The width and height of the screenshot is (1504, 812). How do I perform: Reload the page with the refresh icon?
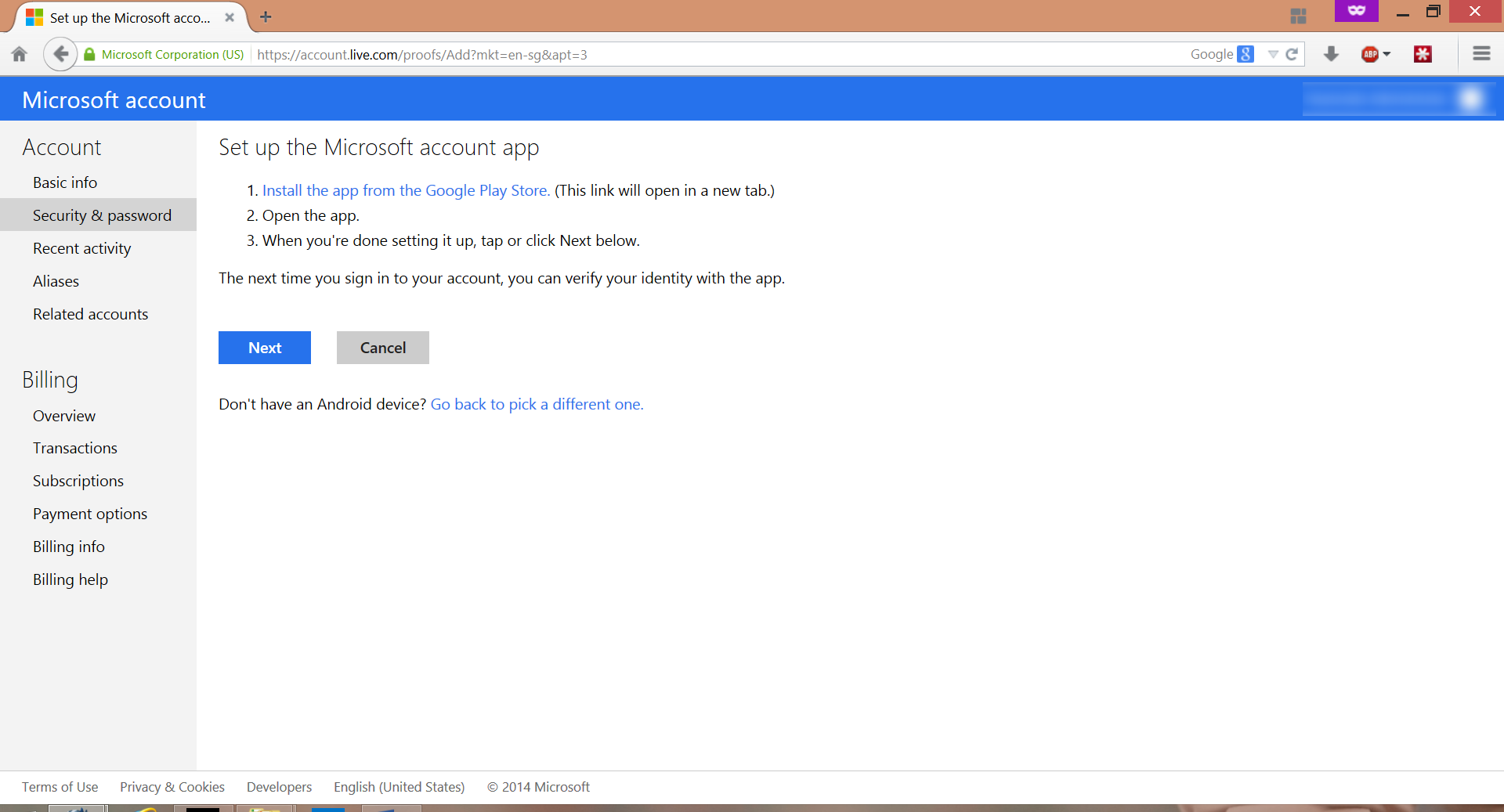coord(1292,54)
